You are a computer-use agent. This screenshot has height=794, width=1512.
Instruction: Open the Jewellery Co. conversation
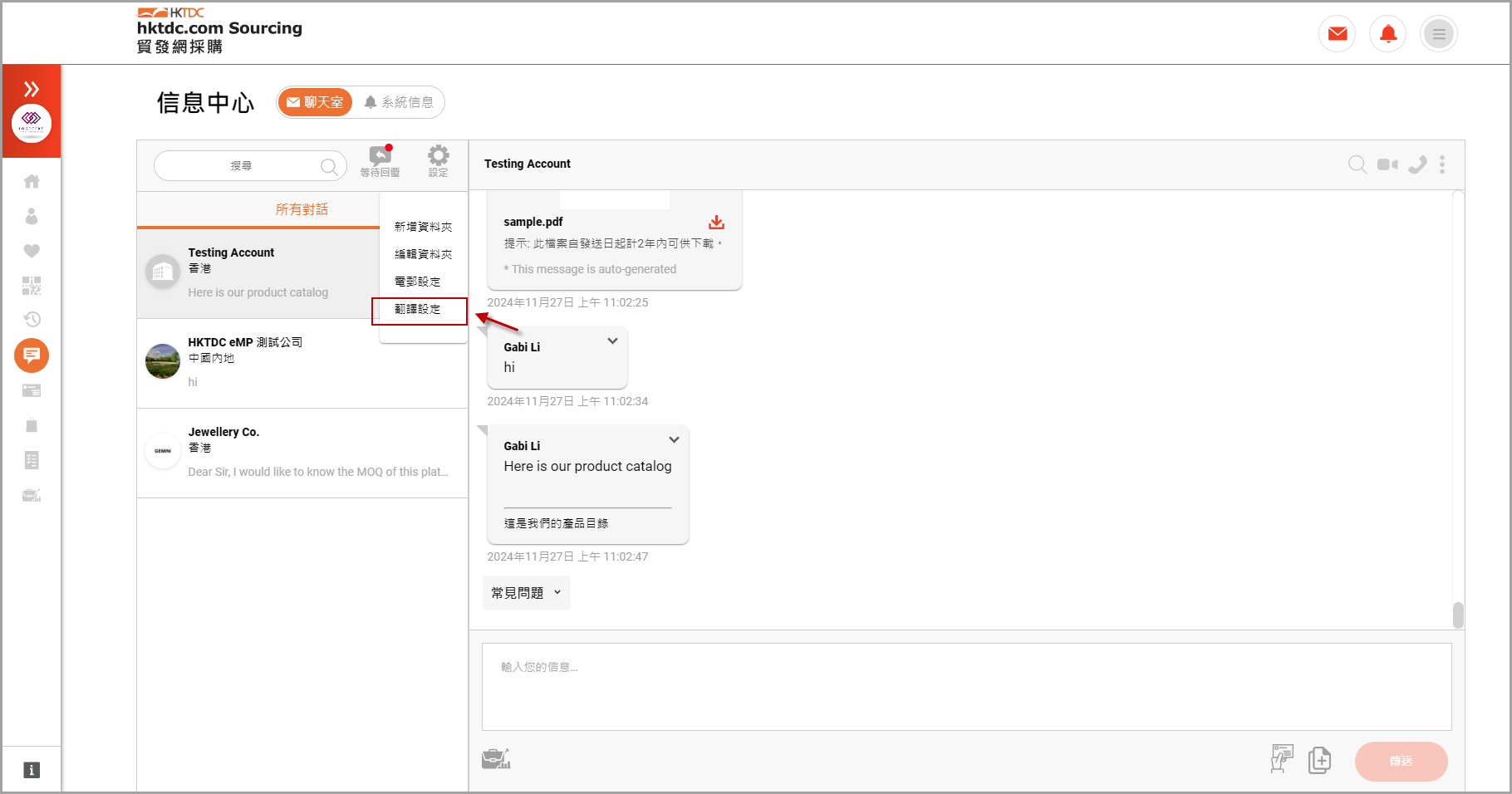[x=302, y=453]
